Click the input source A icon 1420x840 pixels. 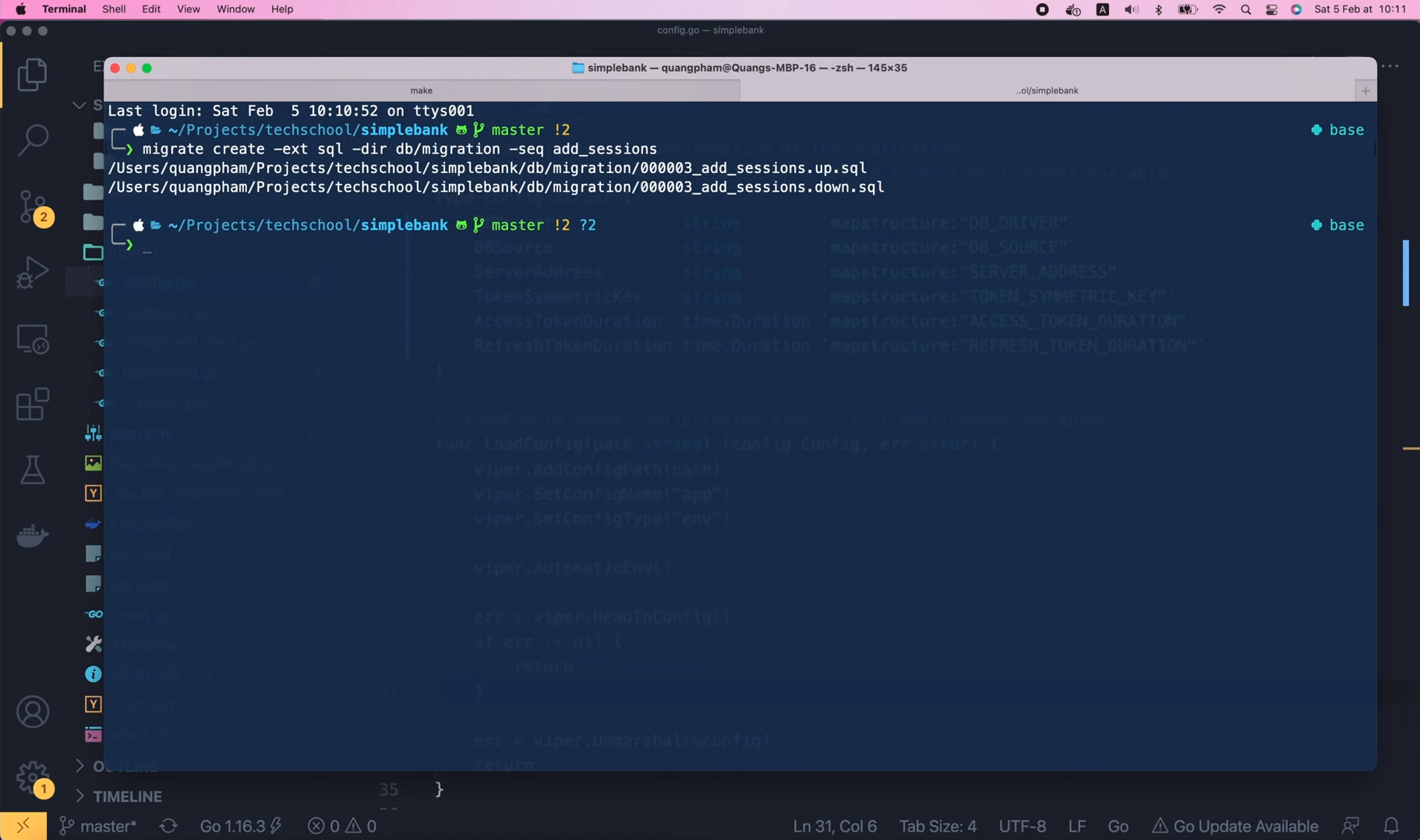pyautogui.click(x=1102, y=9)
